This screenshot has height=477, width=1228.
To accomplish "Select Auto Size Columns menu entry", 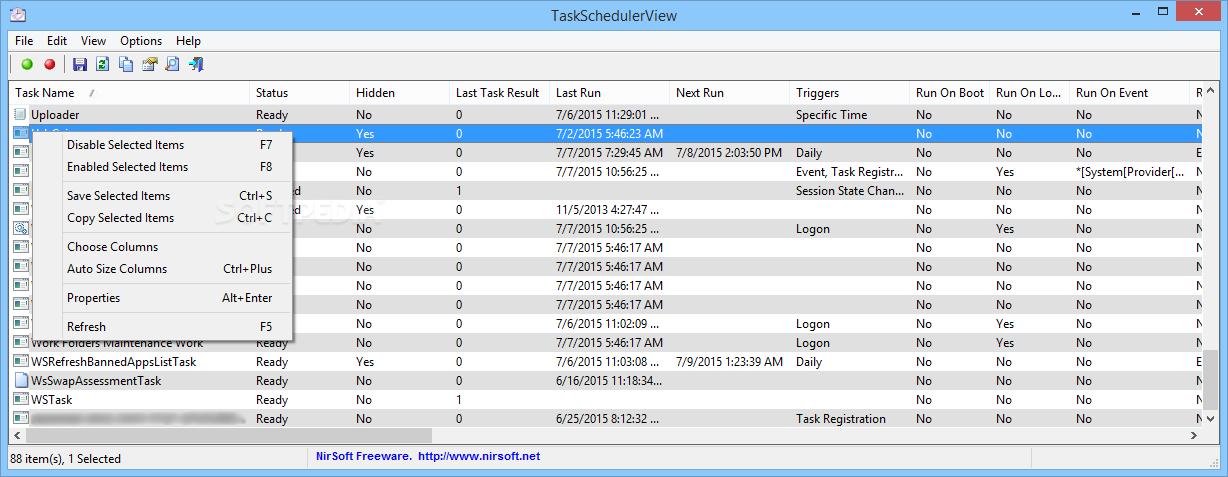I will (117, 269).
